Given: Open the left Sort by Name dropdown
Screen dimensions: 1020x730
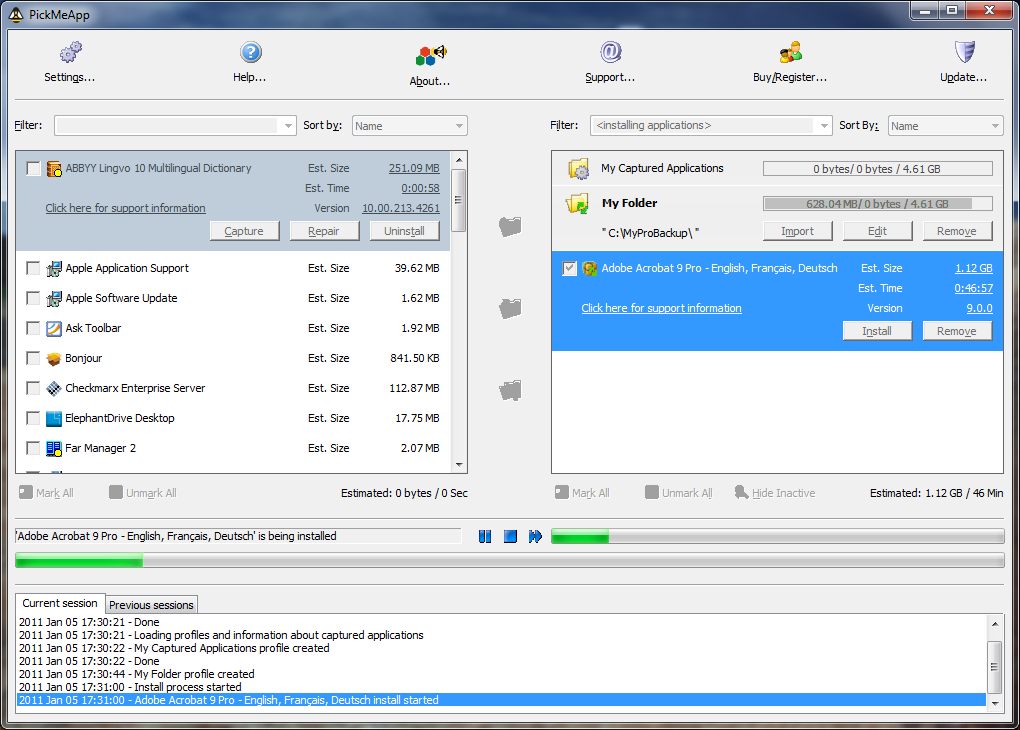Looking at the screenshot, I should pyautogui.click(x=410, y=126).
